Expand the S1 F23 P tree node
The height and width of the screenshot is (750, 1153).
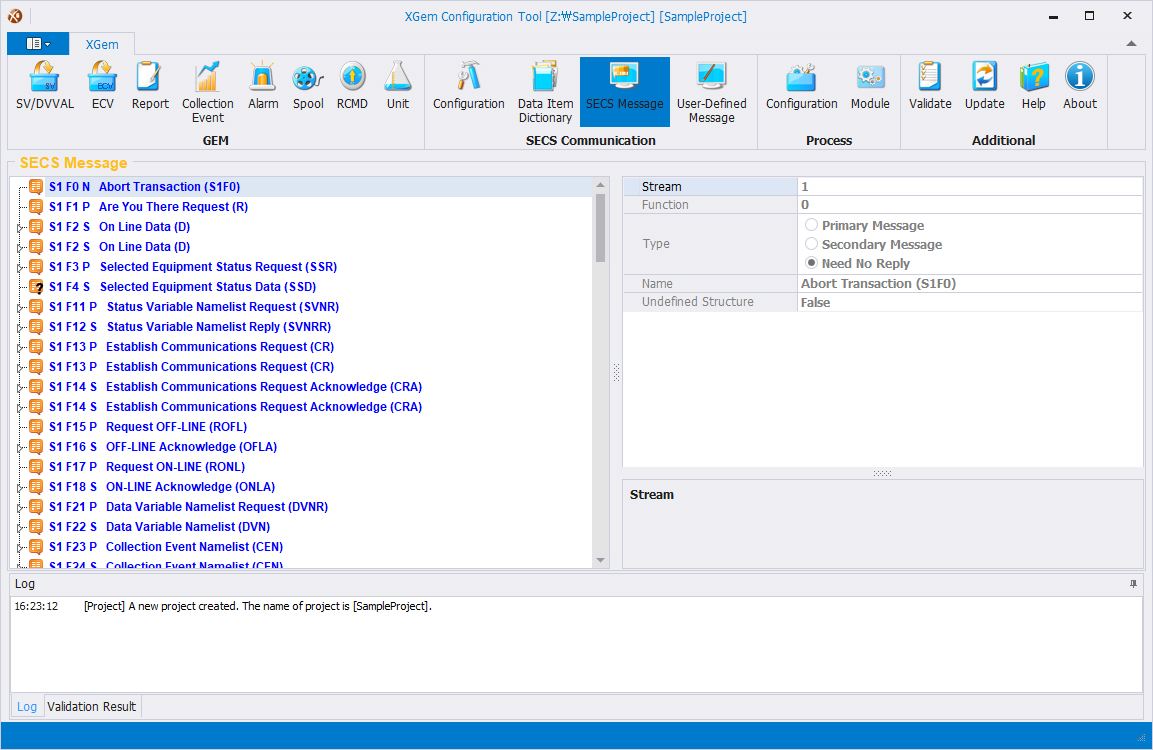point(21,548)
